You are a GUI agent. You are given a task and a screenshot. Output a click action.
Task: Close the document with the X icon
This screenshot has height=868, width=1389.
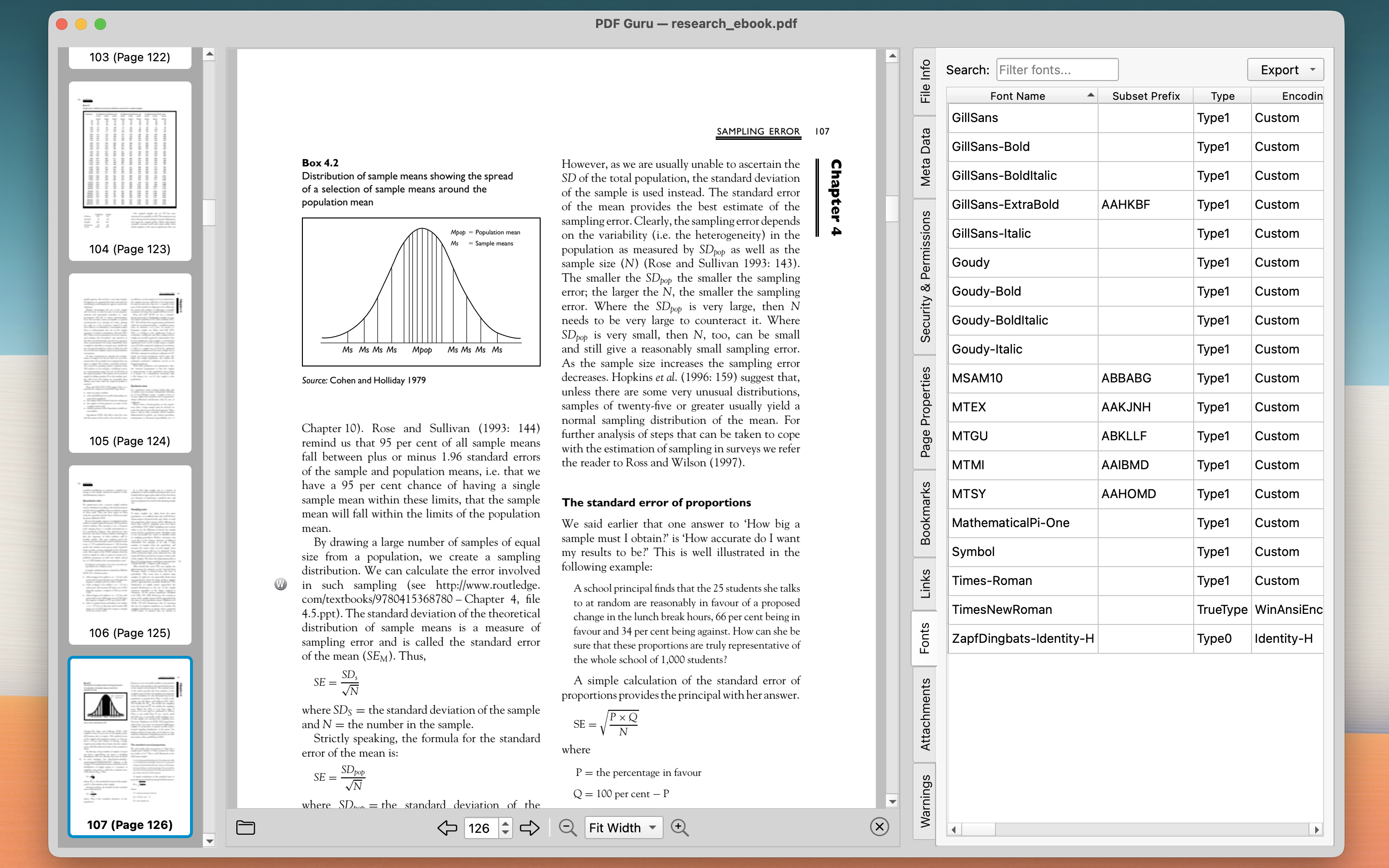(879, 826)
